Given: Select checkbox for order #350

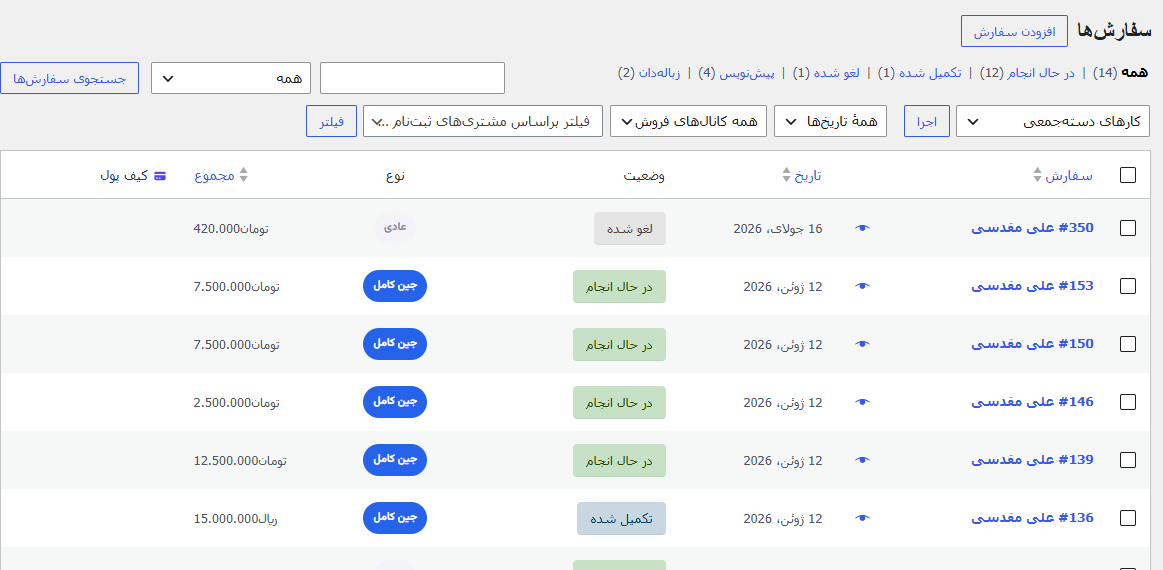Looking at the screenshot, I should tap(1127, 229).
